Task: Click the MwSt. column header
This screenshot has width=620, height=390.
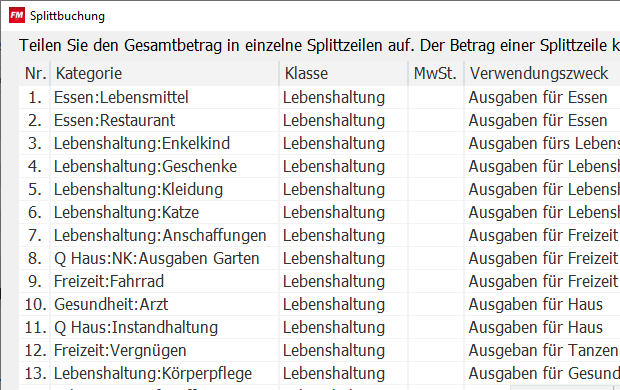Action: pos(436,74)
